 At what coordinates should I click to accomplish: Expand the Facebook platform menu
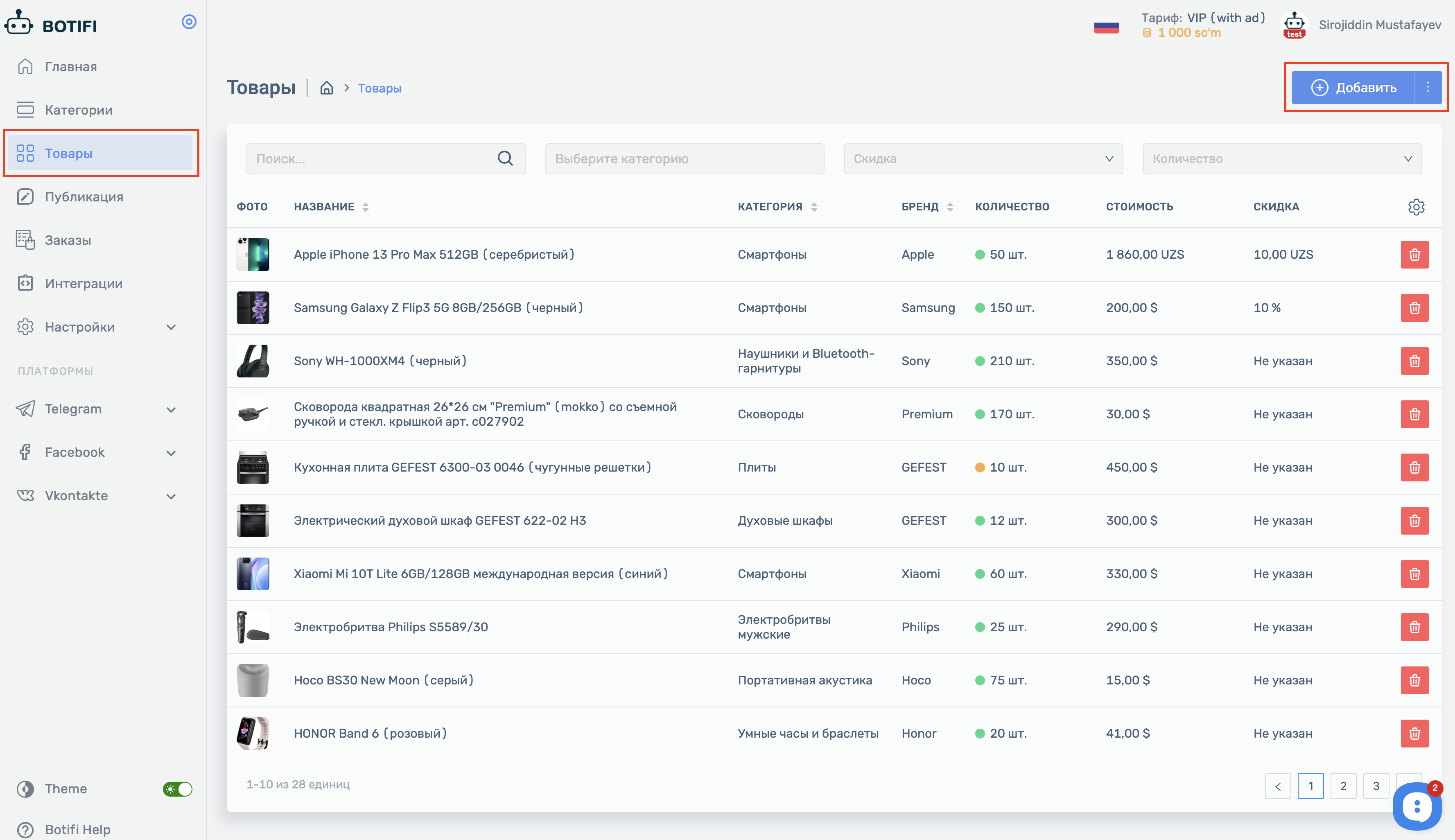(97, 452)
